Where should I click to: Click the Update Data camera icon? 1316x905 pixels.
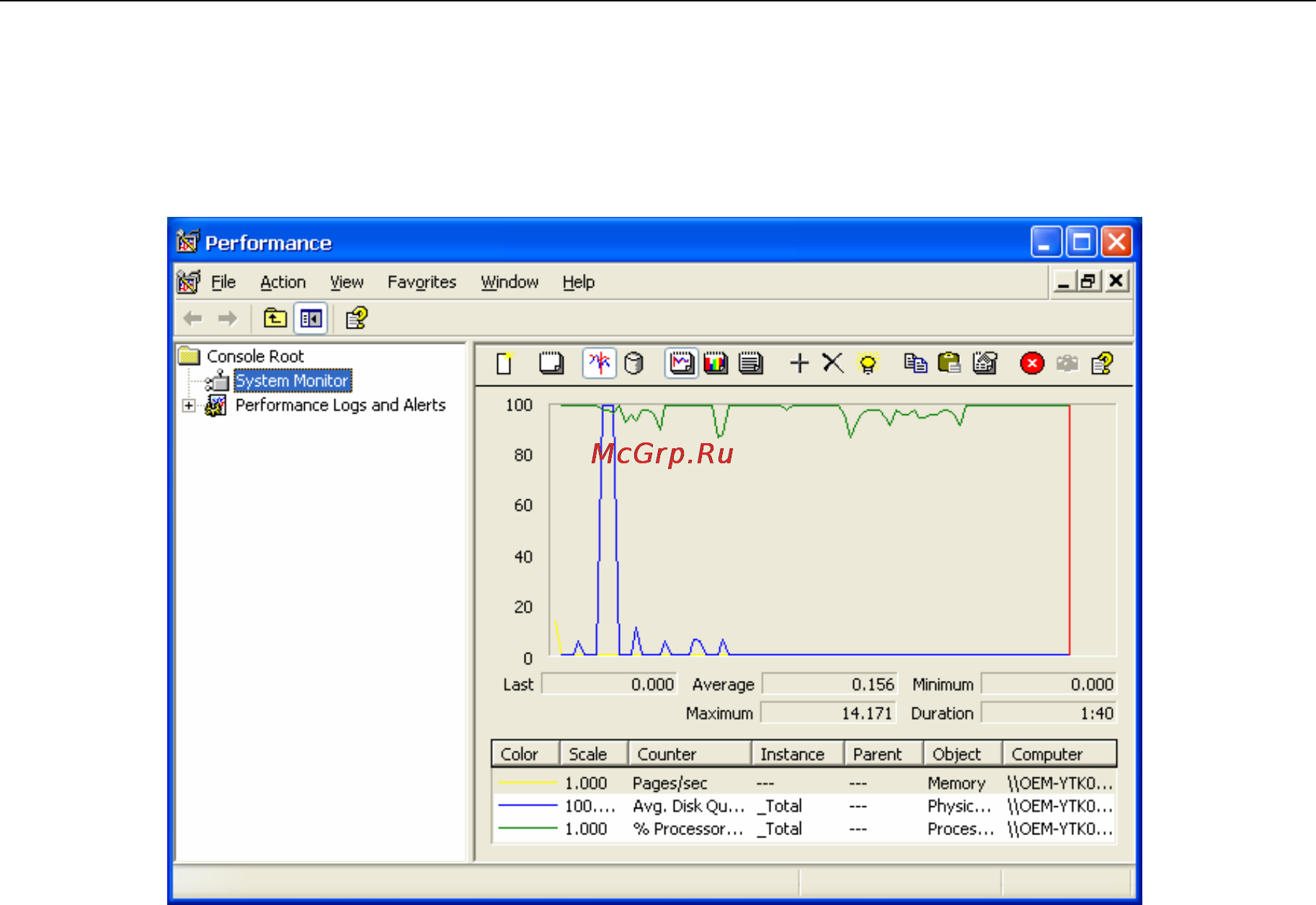[1067, 363]
